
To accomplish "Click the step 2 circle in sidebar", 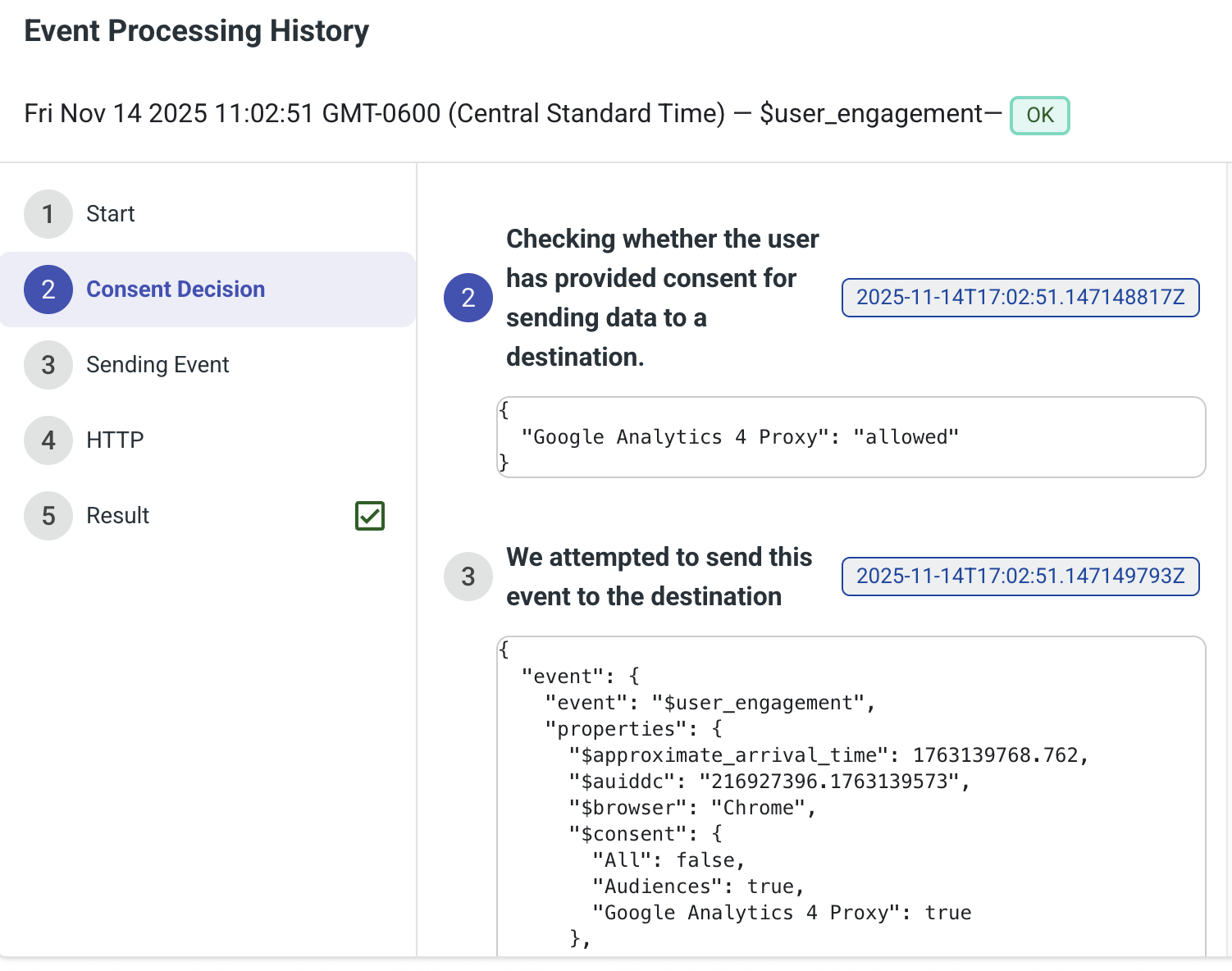I will pos(48,289).
